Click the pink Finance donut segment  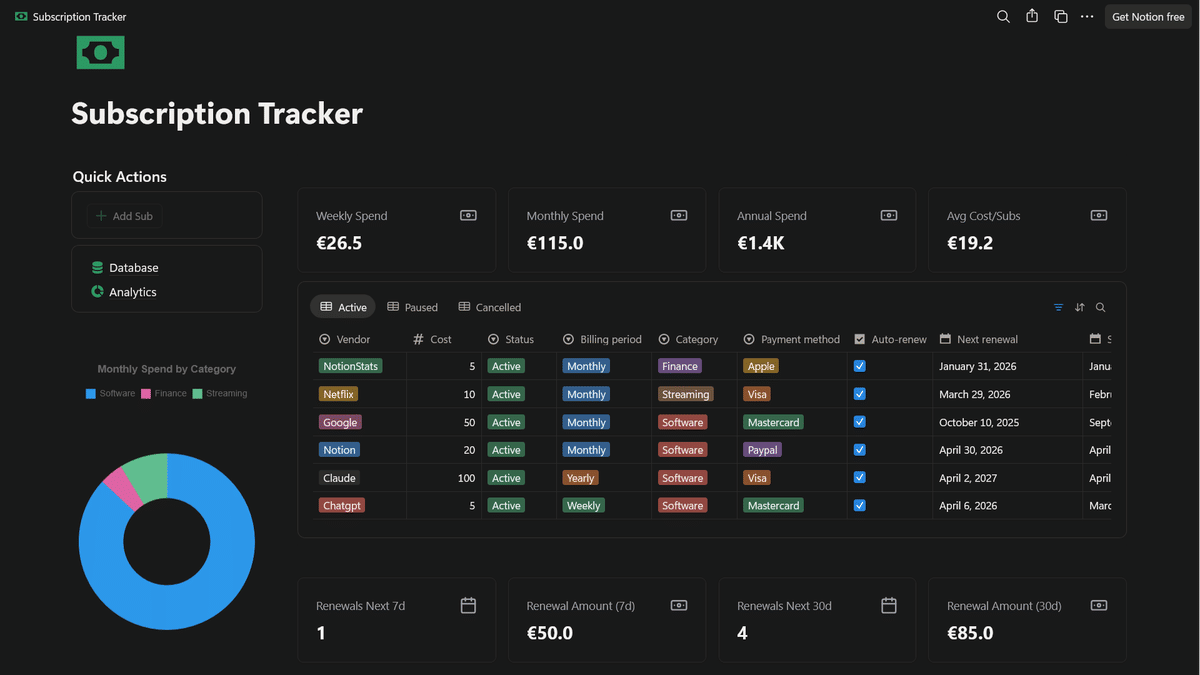point(125,488)
